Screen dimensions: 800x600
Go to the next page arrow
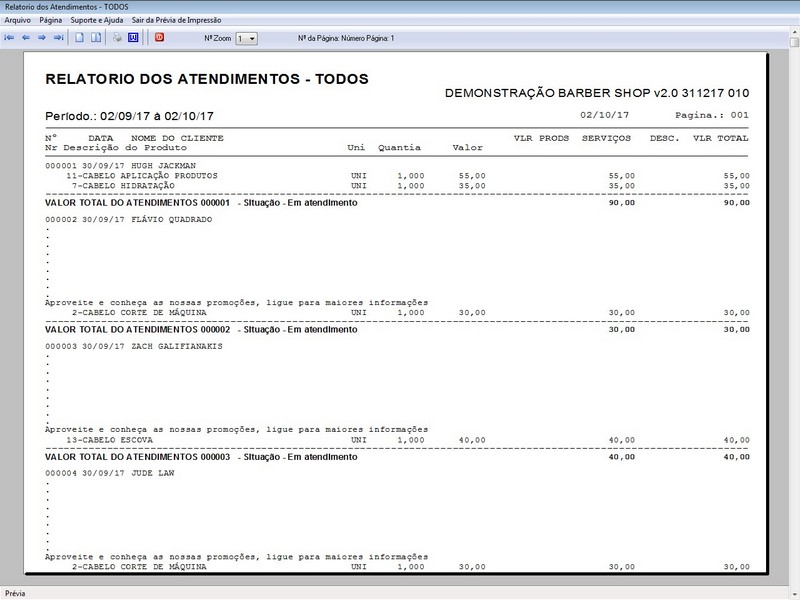tap(42, 38)
